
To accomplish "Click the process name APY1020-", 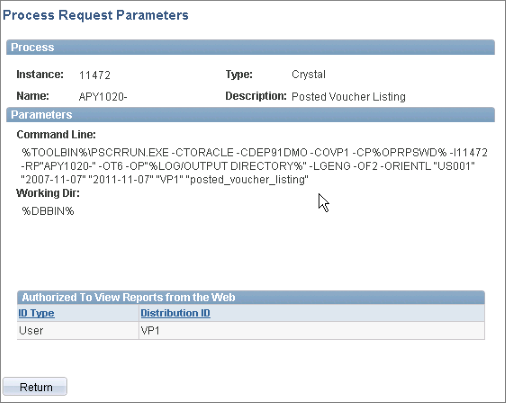I will (103, 97).
